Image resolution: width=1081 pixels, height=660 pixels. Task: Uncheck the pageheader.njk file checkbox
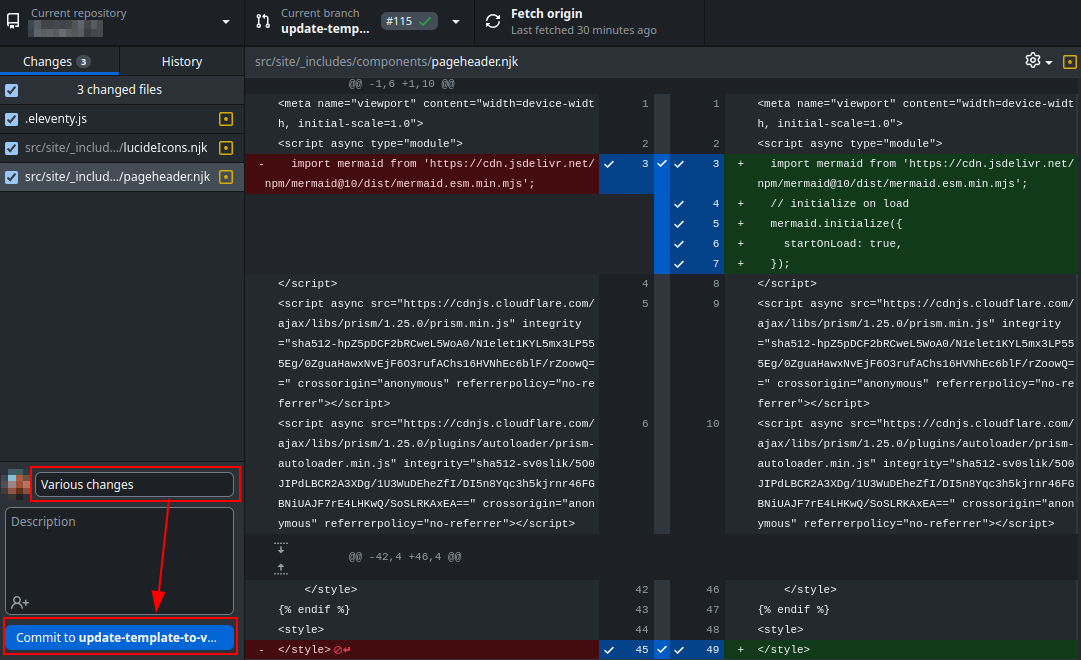click(x=12, y=177)
